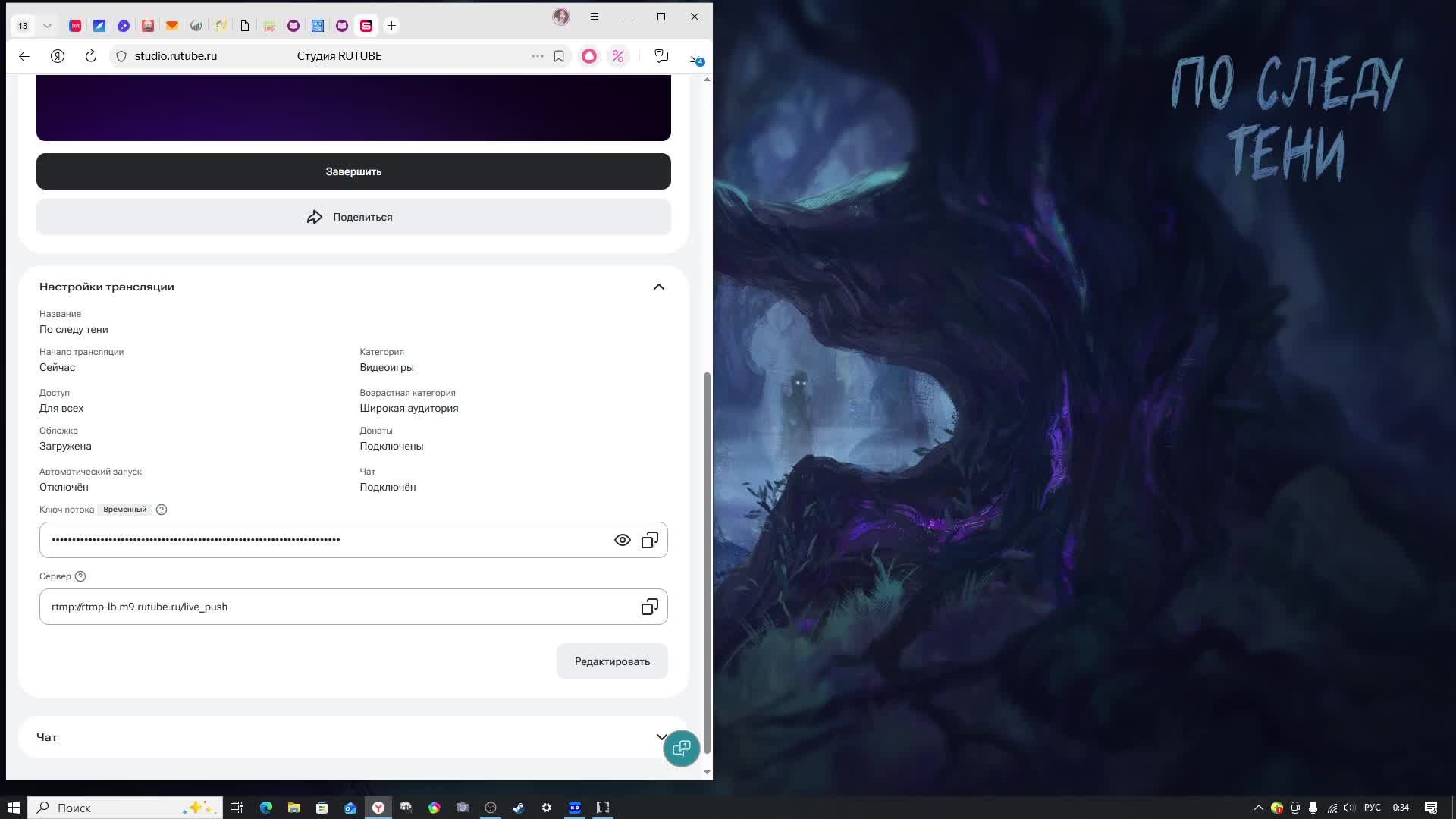Image resolution: width=1456 pixels, height=819 pixels.
Task: Click the Поделиться share button
Action: pos(353,217)
